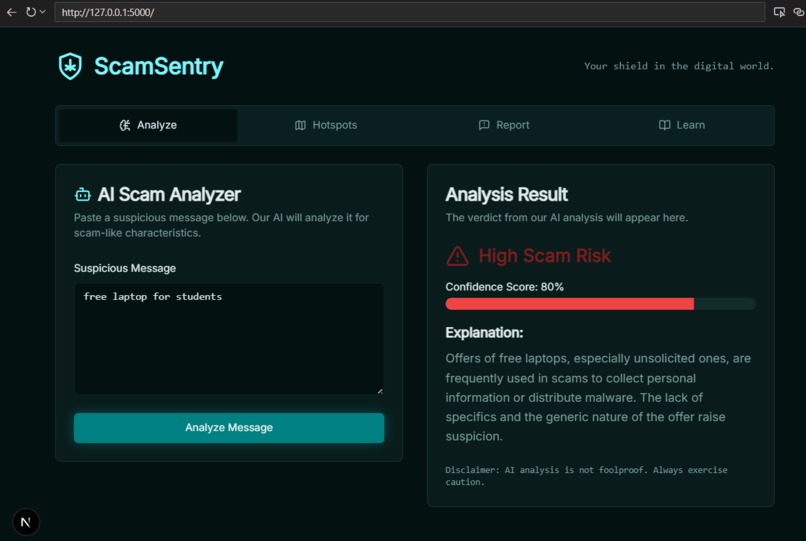806x541 pixels.
Task: Click the URL address bar
Action: (410, 12)
